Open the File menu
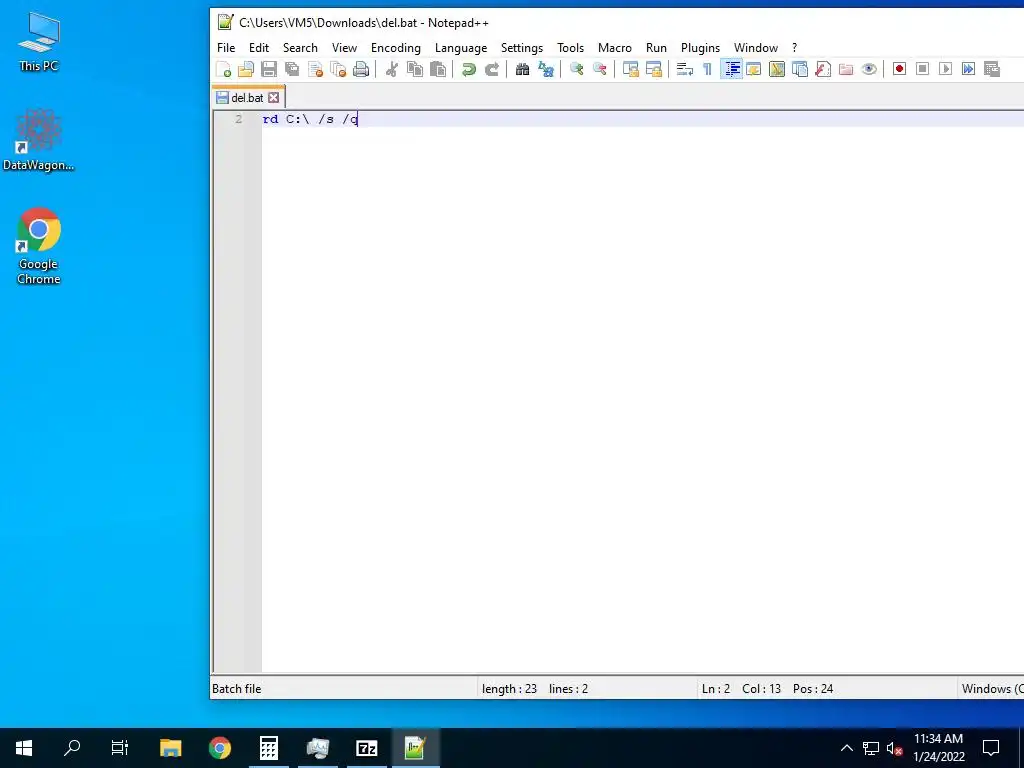 pos(226,48)
